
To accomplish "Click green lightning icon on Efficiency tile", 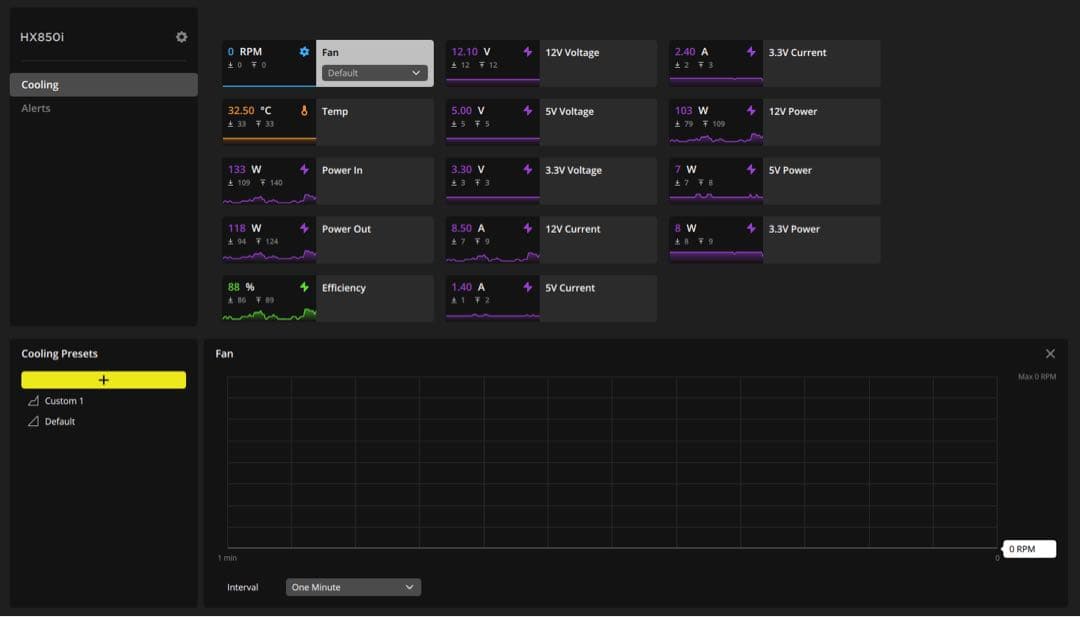I will (x=304, y=287).
